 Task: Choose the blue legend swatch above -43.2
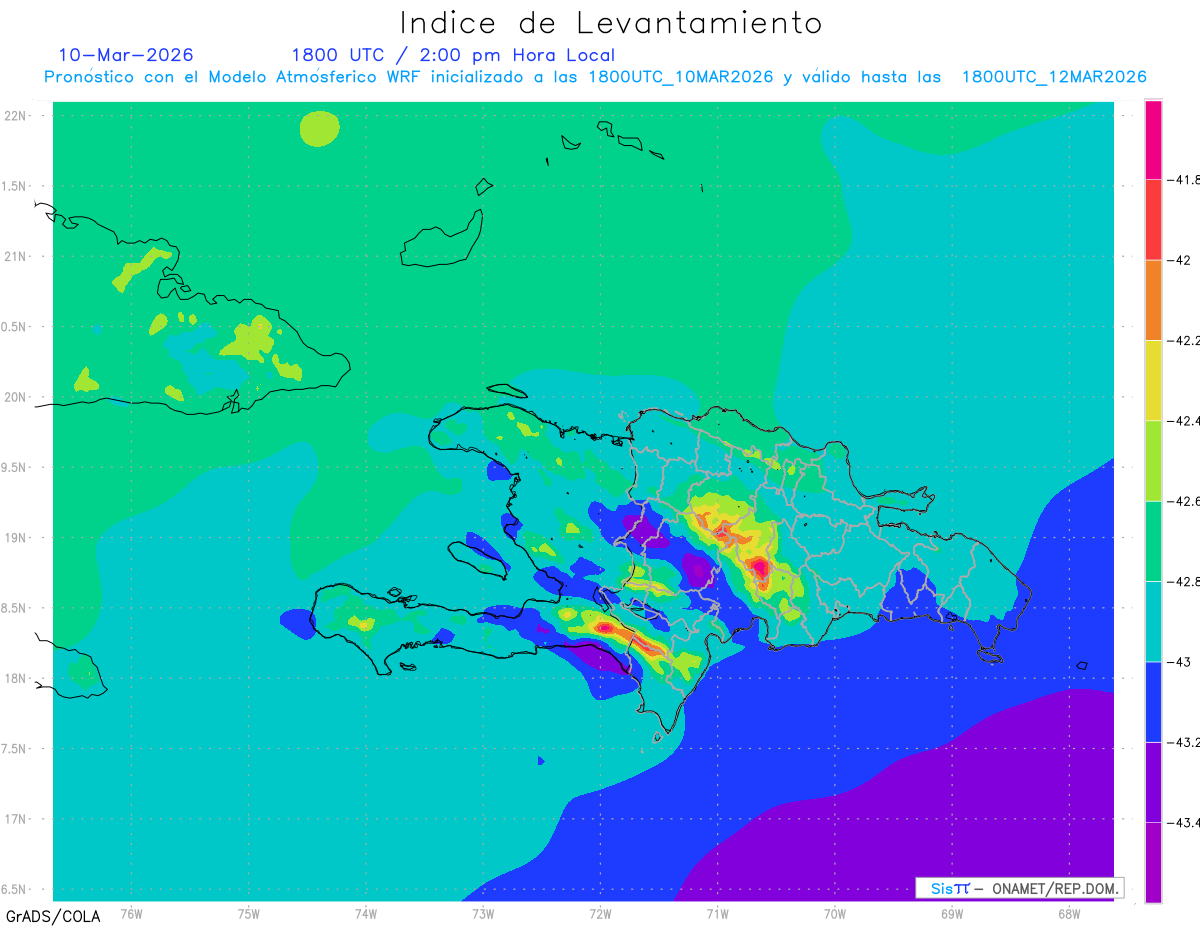point(1153,701)
